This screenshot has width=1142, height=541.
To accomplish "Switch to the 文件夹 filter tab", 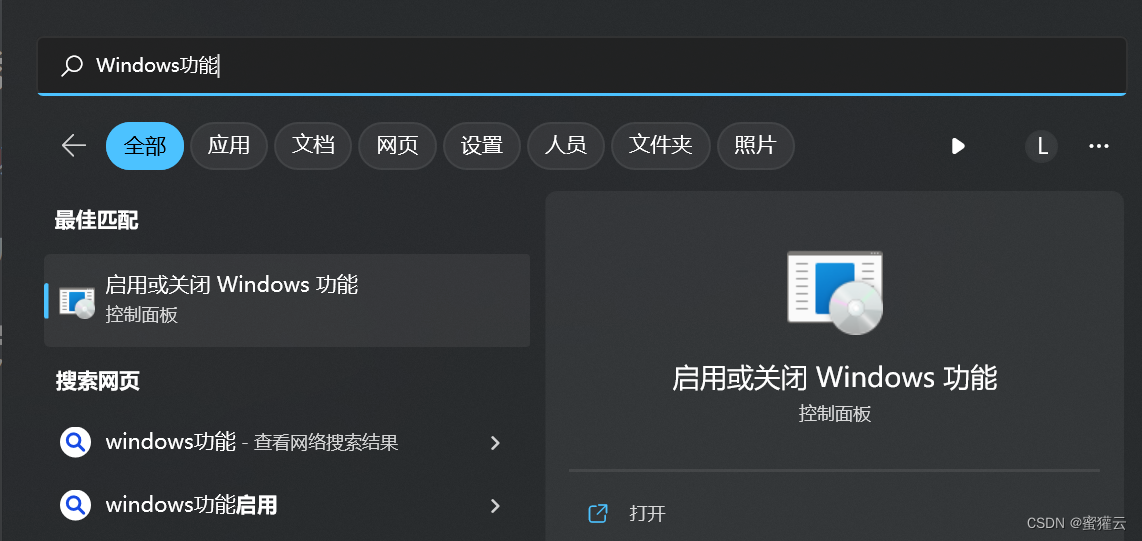I will pyautogui.click(x=661, y=146).
